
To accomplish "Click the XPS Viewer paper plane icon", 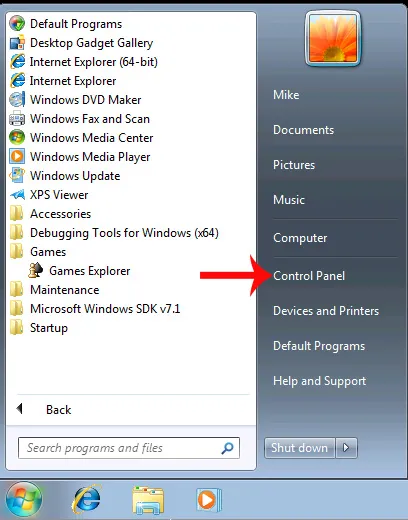I will coord(17,195).
